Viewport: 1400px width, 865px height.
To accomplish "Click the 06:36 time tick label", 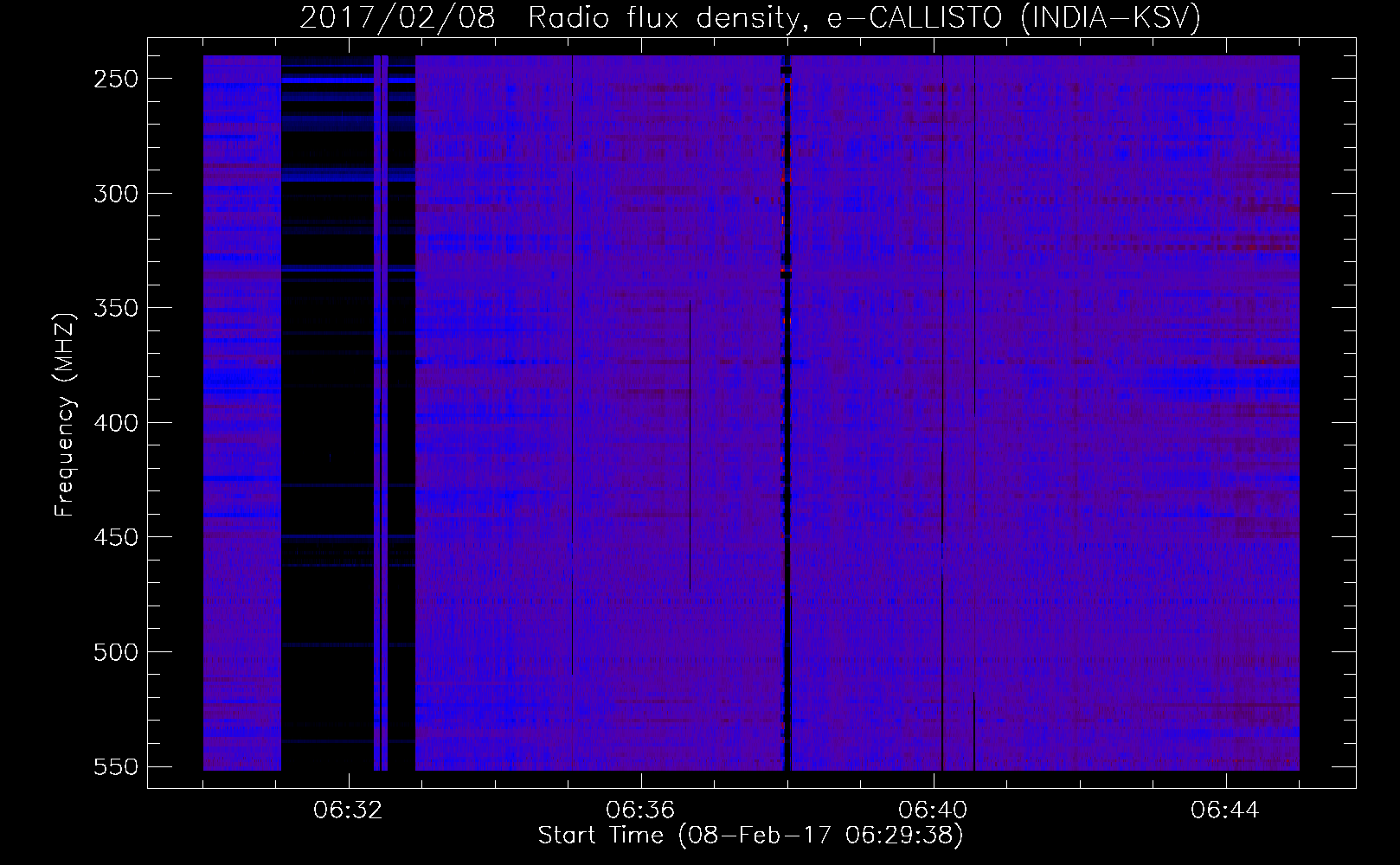I will tap(640, 811).
